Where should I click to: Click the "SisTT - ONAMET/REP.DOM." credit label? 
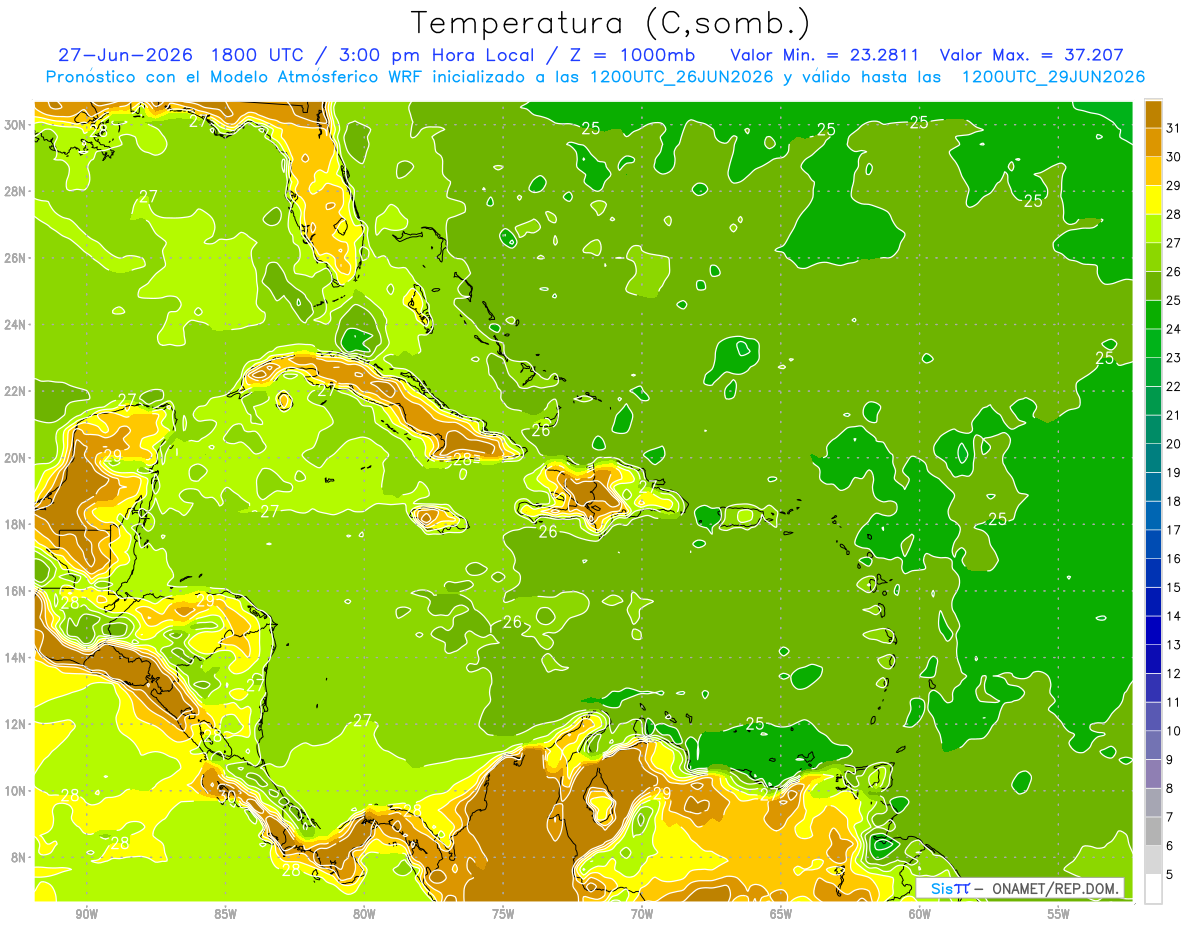click(1020, 888)
